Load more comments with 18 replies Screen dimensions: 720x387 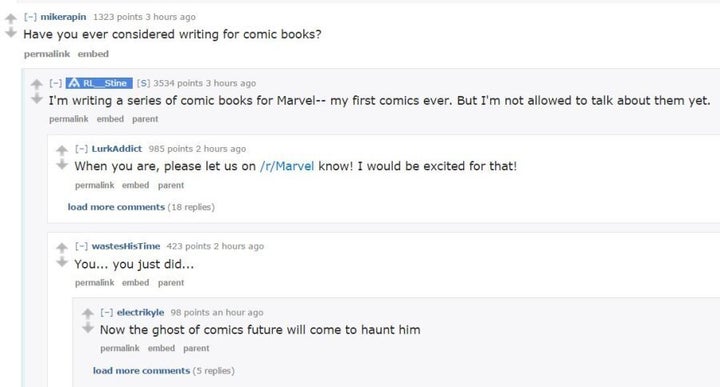click(x=141, y=207)
